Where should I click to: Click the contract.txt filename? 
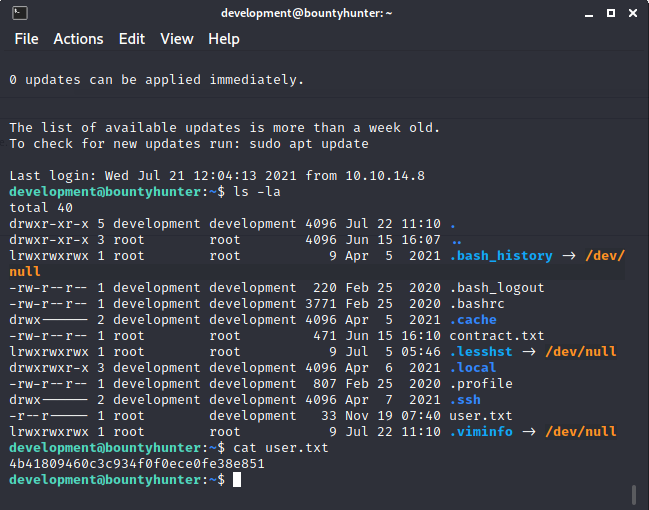(x=497, y=336)
